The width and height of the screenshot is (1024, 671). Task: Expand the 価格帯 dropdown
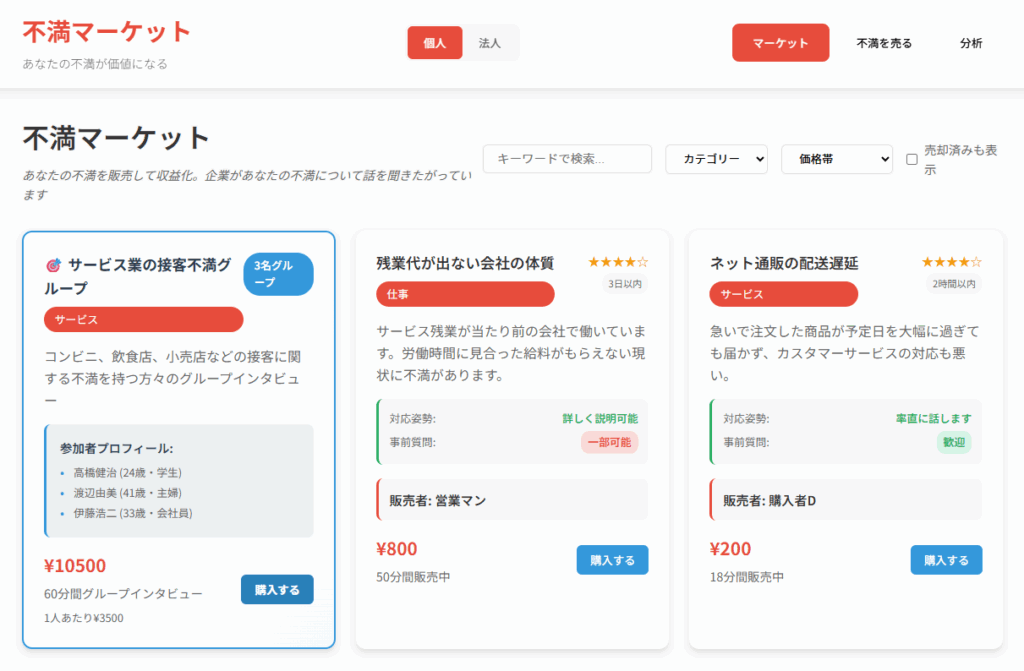point(836,159)
